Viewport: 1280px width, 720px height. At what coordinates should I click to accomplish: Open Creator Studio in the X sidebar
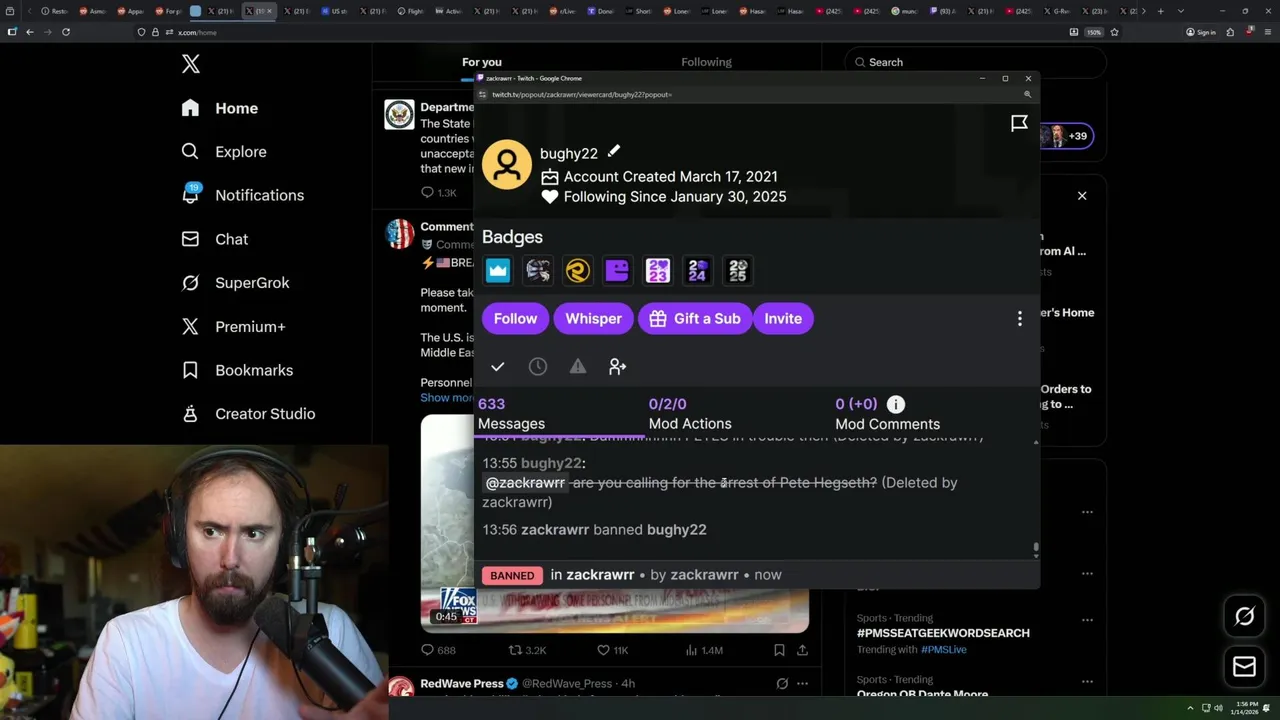point(248,413)
